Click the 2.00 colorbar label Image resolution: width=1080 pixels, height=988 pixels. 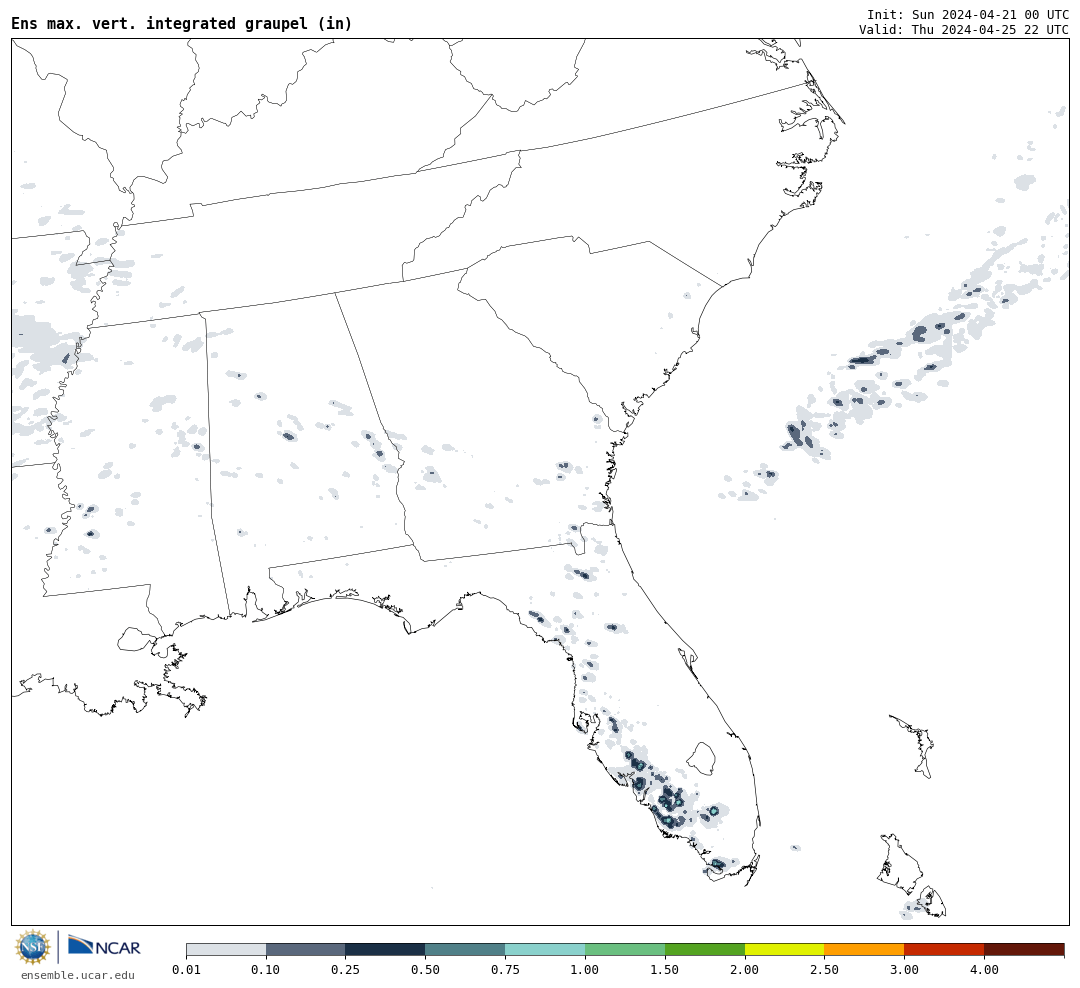745,969
